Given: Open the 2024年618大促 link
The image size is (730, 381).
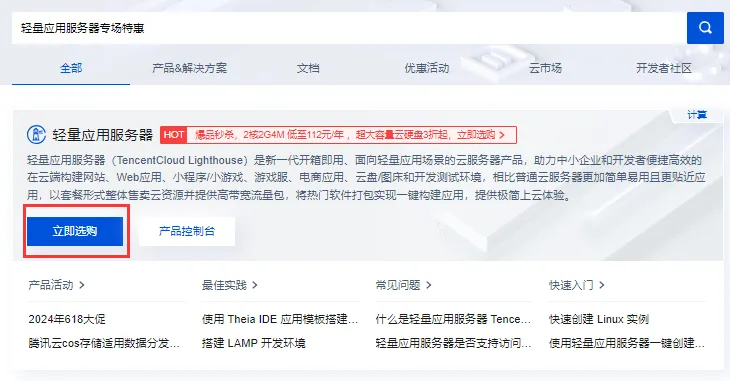Looking at the screenshot, I should (x=67, y=319).
